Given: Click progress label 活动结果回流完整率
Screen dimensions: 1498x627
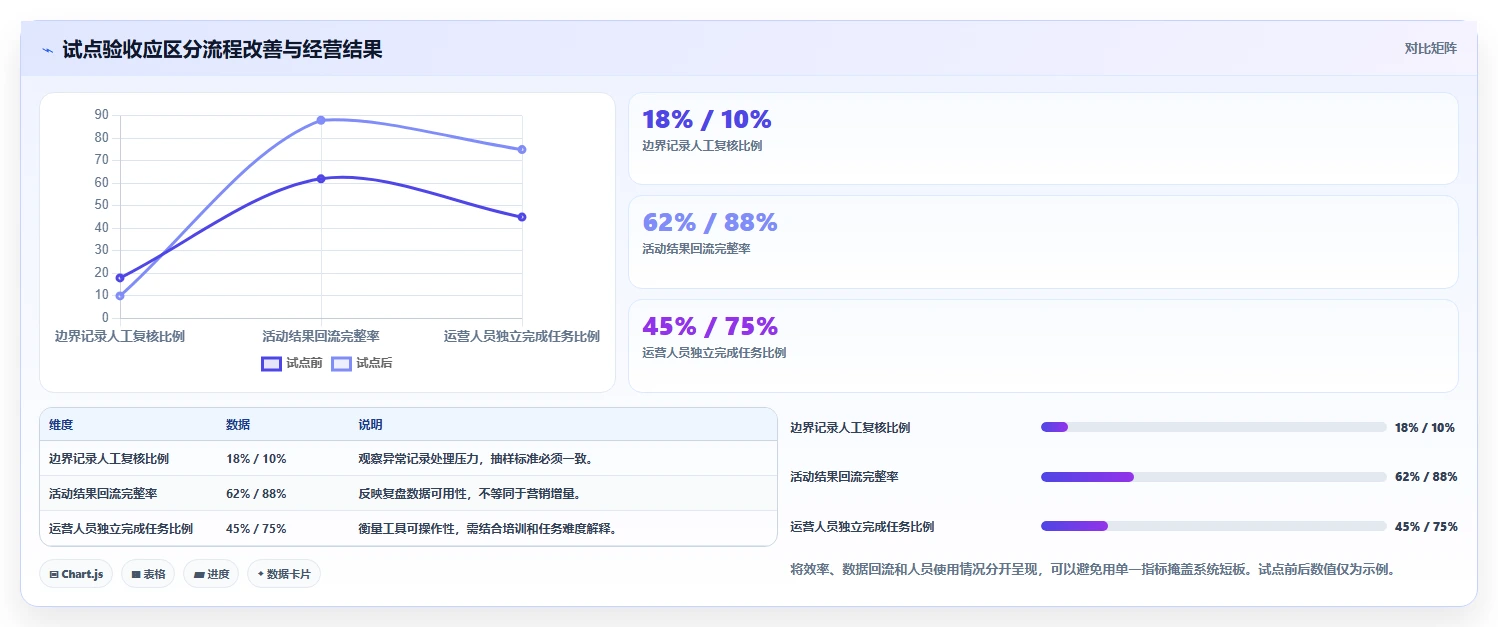Looking at the screenshot, I should [844, 477].
